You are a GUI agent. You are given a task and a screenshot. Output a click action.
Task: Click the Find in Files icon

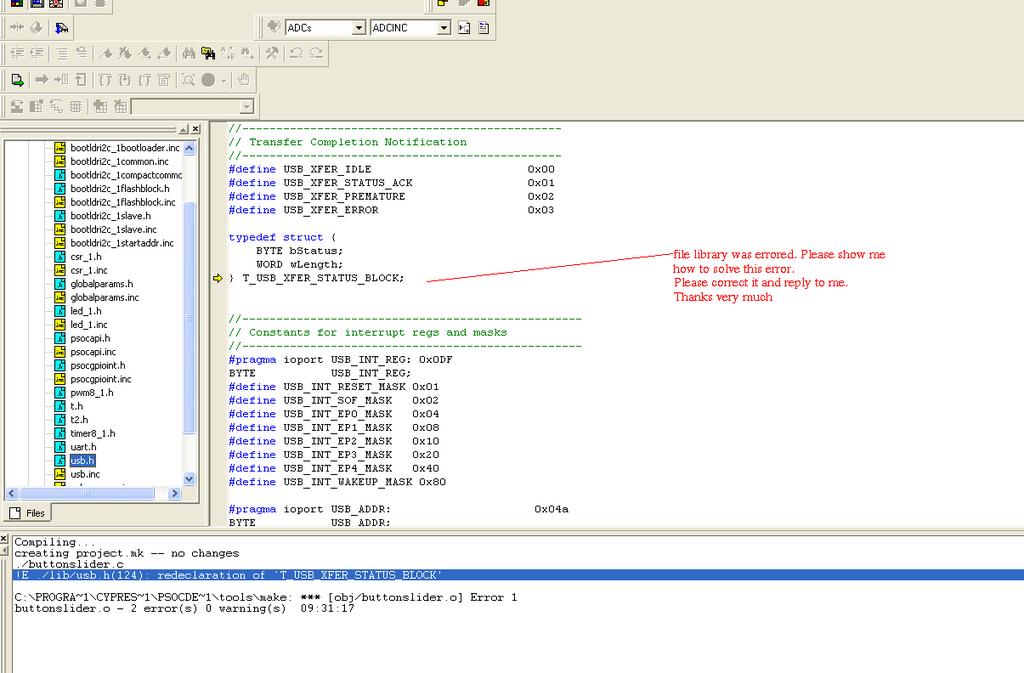coord(207,53)
